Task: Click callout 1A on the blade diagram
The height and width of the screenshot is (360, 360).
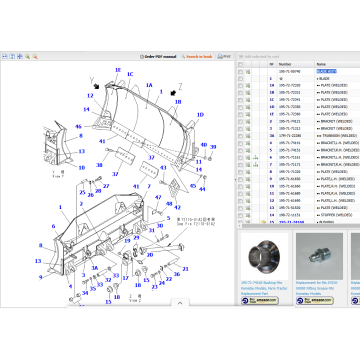Action: tap(149, 85)
